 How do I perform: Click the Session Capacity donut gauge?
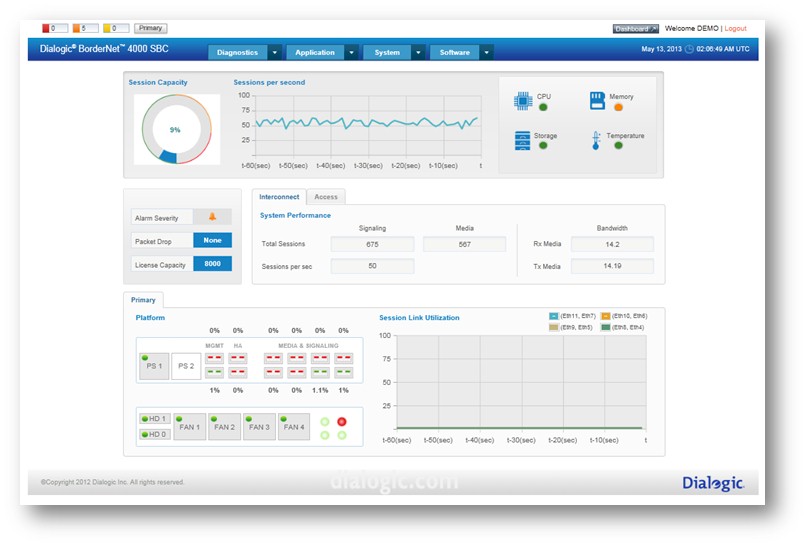click(x=175, y=129)
